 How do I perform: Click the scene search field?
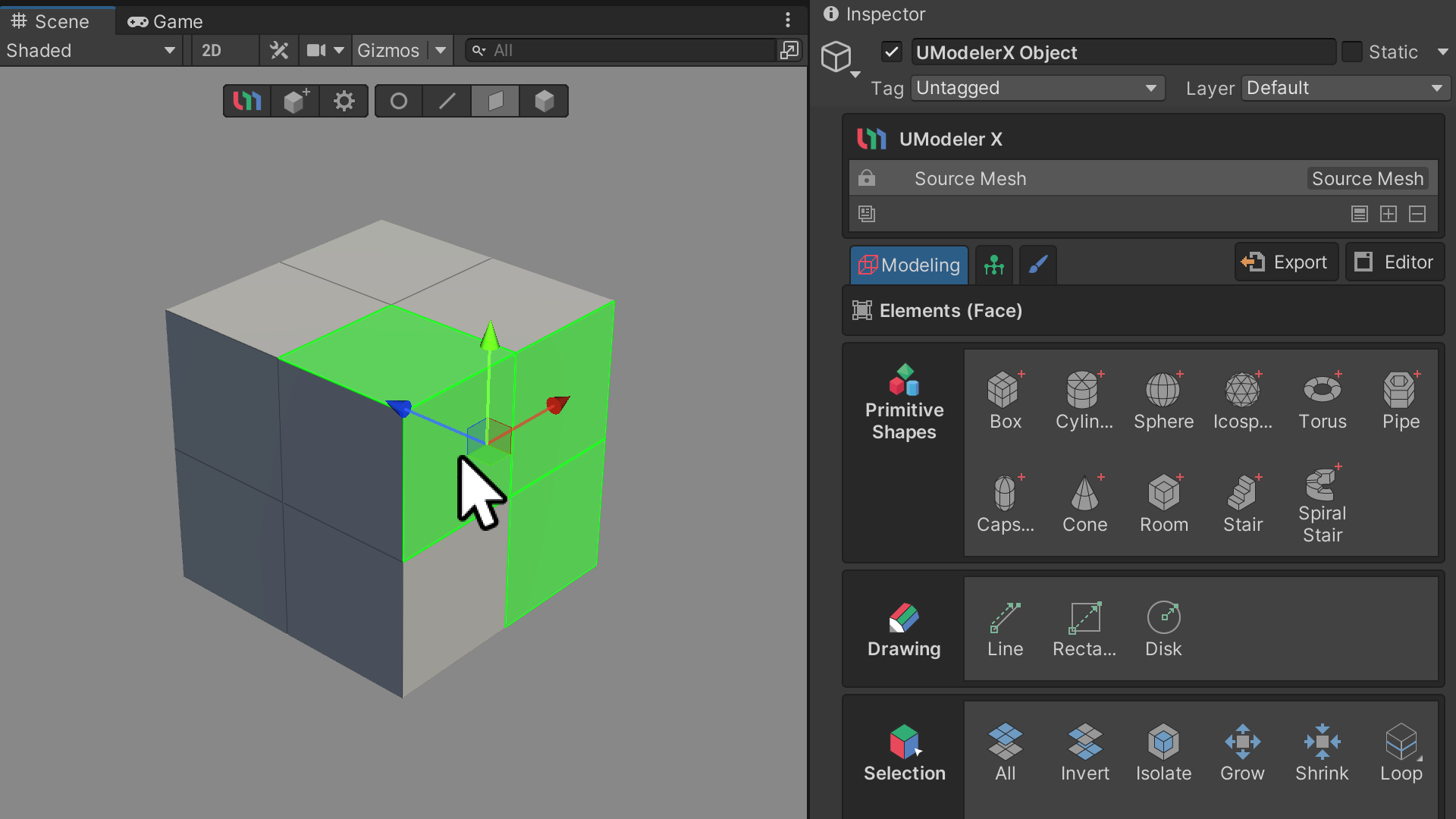coord(629,51)
